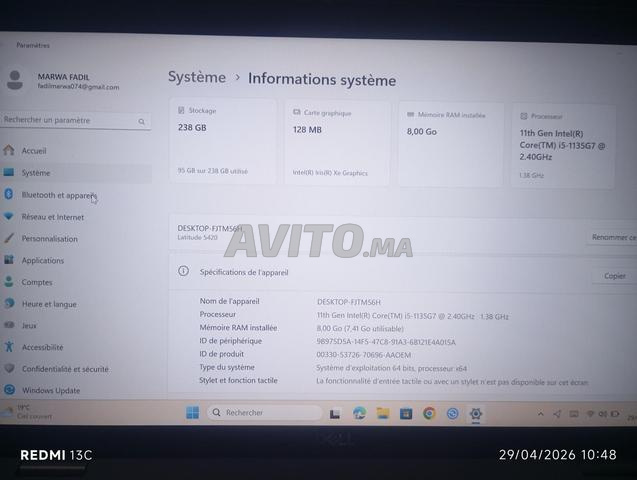Open the Accueil settings page
The image size is (637, 480).
pos(34,151)
